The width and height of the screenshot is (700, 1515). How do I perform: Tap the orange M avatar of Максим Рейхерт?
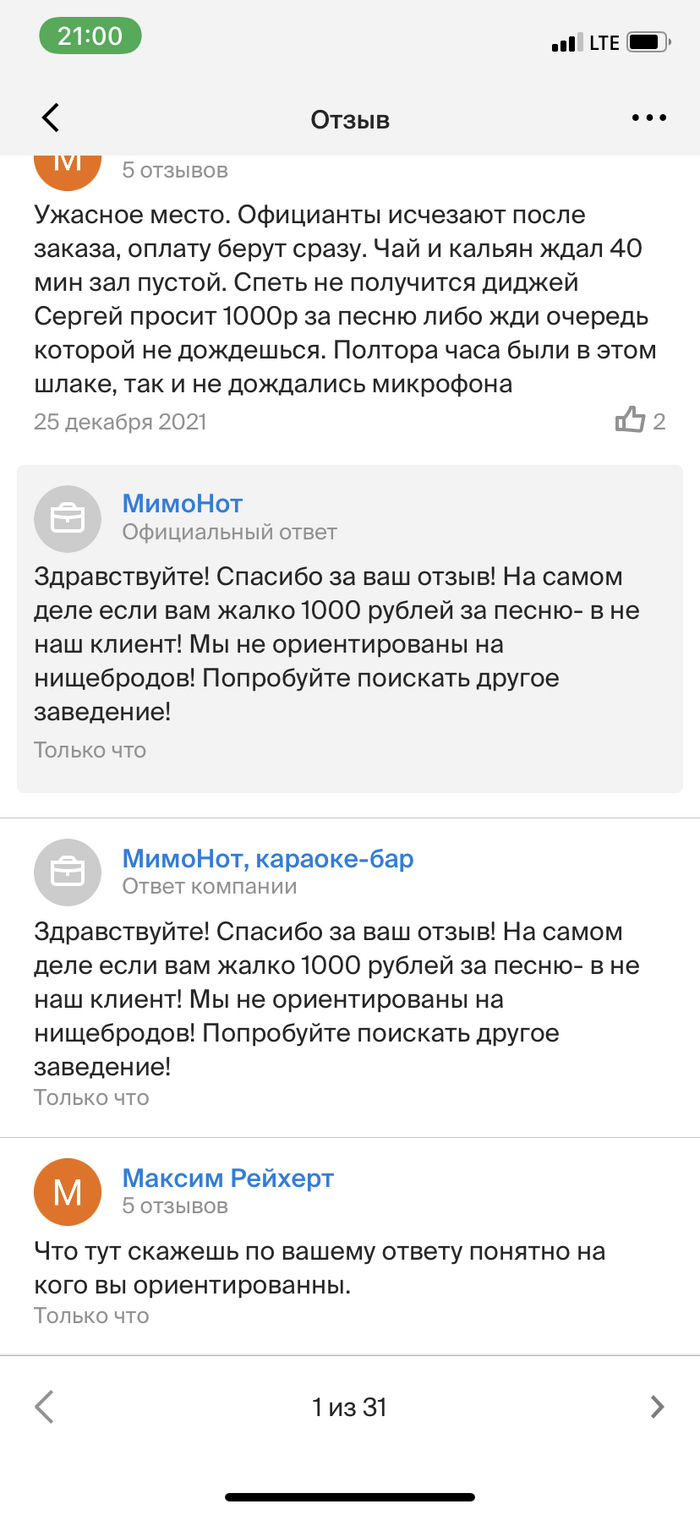tap(68, 1192)
